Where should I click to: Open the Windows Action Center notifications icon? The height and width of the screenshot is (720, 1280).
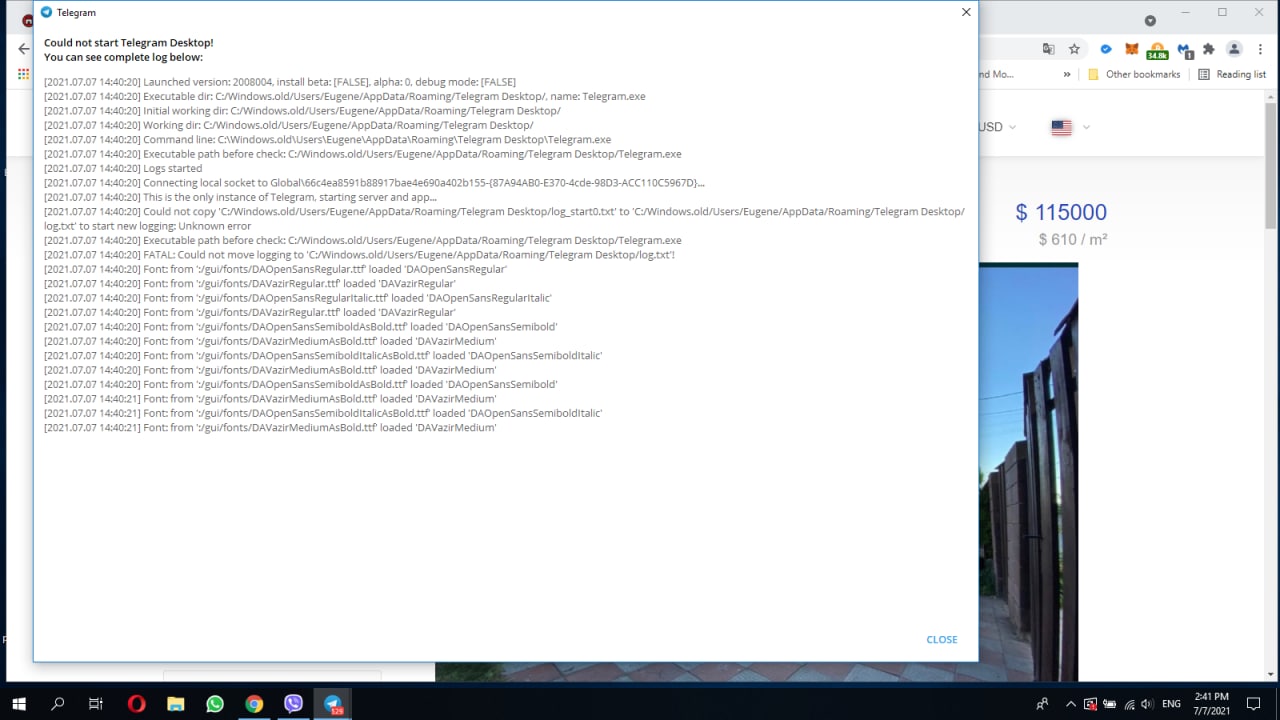pyautogui.click(x=1253, y=704)
